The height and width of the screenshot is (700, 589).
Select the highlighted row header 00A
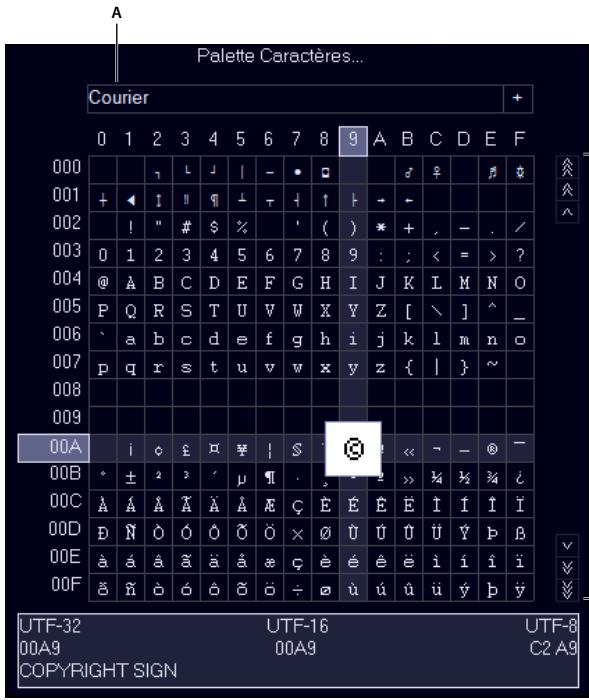(54, 448)
